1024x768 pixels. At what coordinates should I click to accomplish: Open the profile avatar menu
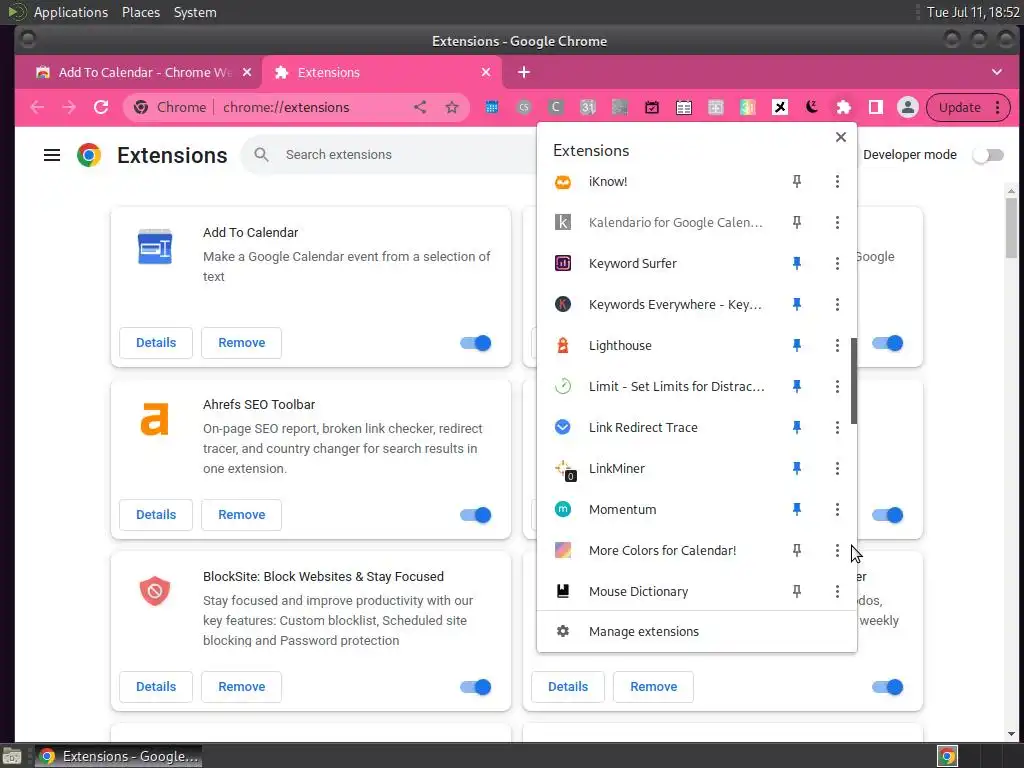(907, 108)
